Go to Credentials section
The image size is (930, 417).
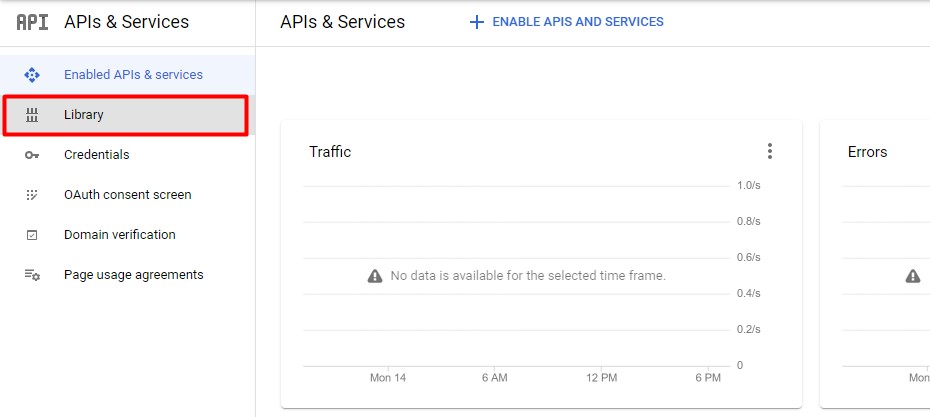(96, 155)
